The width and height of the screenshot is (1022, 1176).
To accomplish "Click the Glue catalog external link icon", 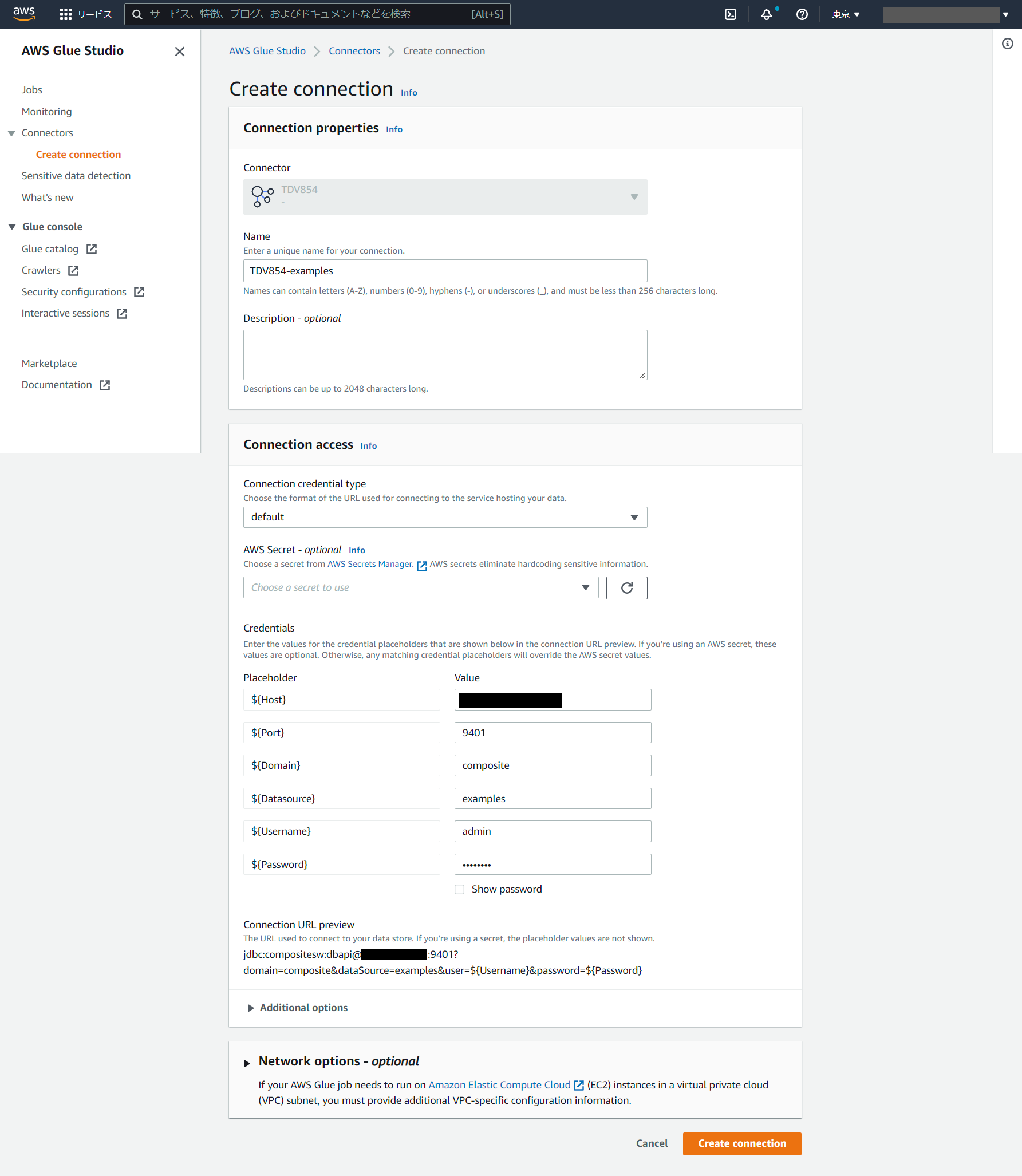I will point(92,249).
